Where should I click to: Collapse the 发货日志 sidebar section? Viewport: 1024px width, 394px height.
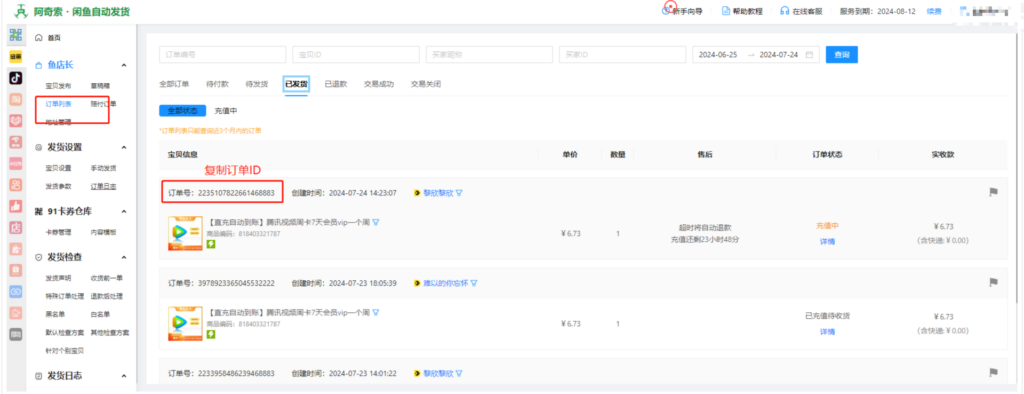(124, 376)
